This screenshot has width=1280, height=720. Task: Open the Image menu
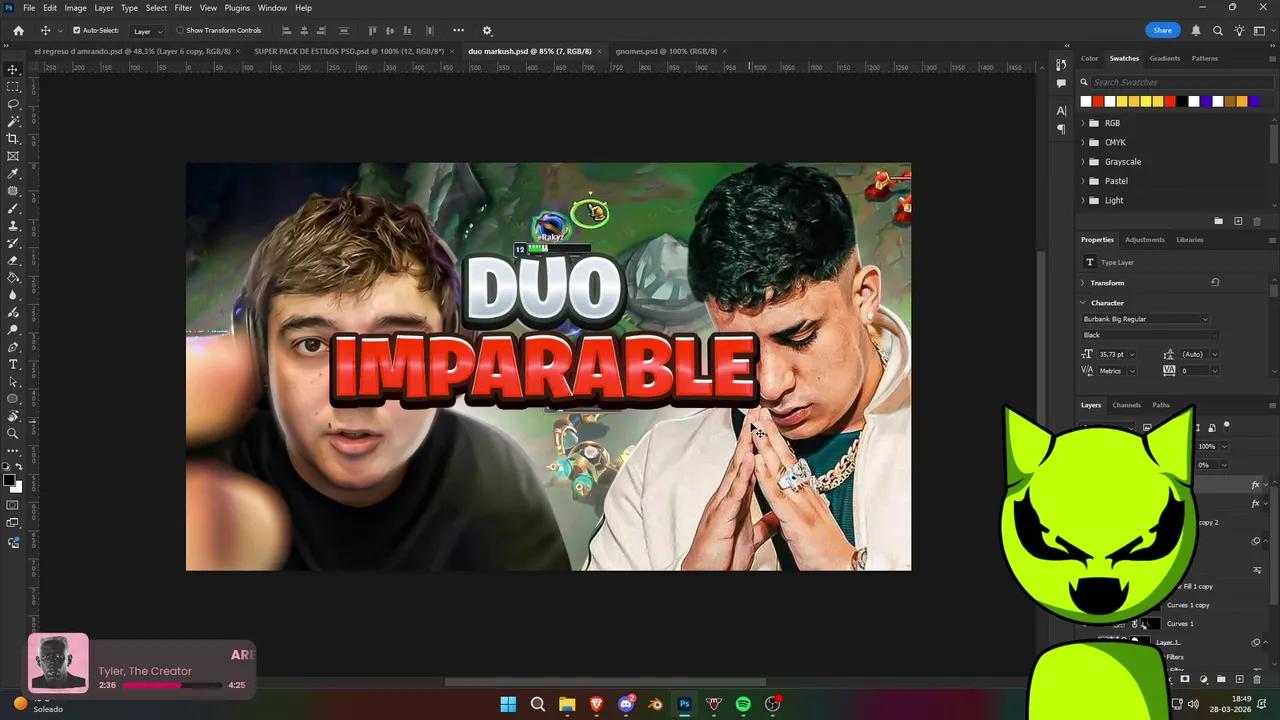tap(76, 8)
